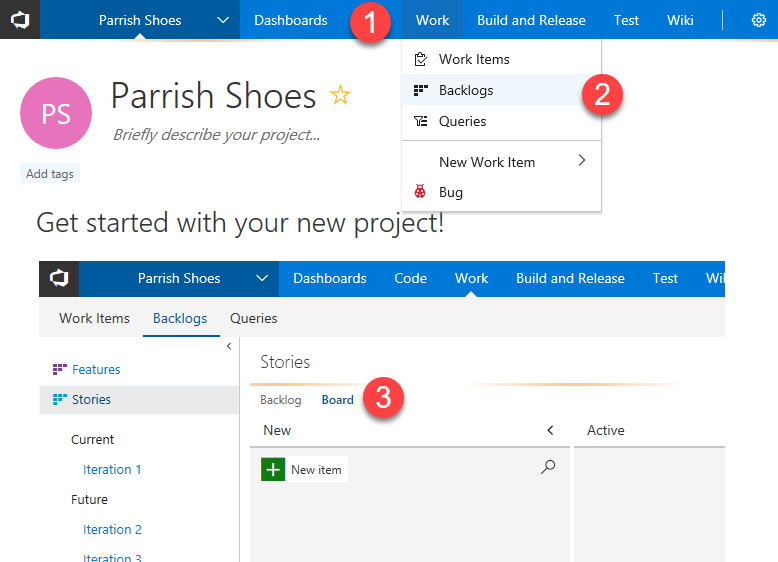The height and width of the screenshot is (562, 778).
Task: Click the green plus New item icon
Action: (x=273, y=469)
